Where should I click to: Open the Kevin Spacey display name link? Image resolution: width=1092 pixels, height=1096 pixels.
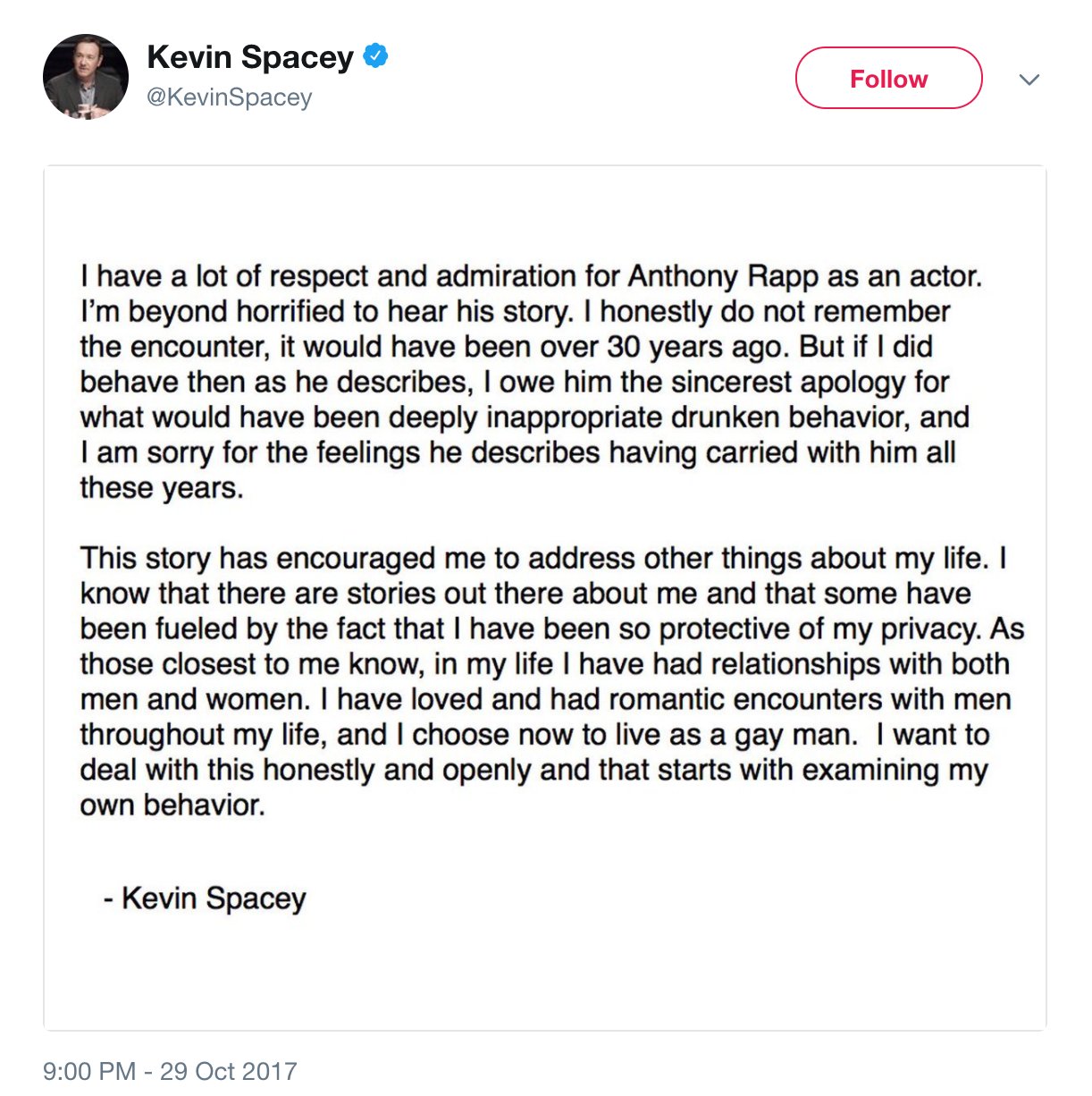(x=250, y=57)
